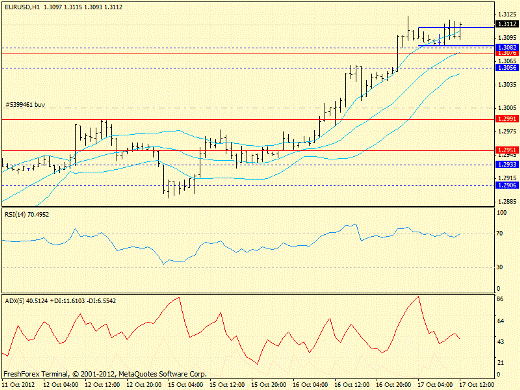Click the RSI scale value 30
The image size is (520, 390).
[x=500, y=267]
